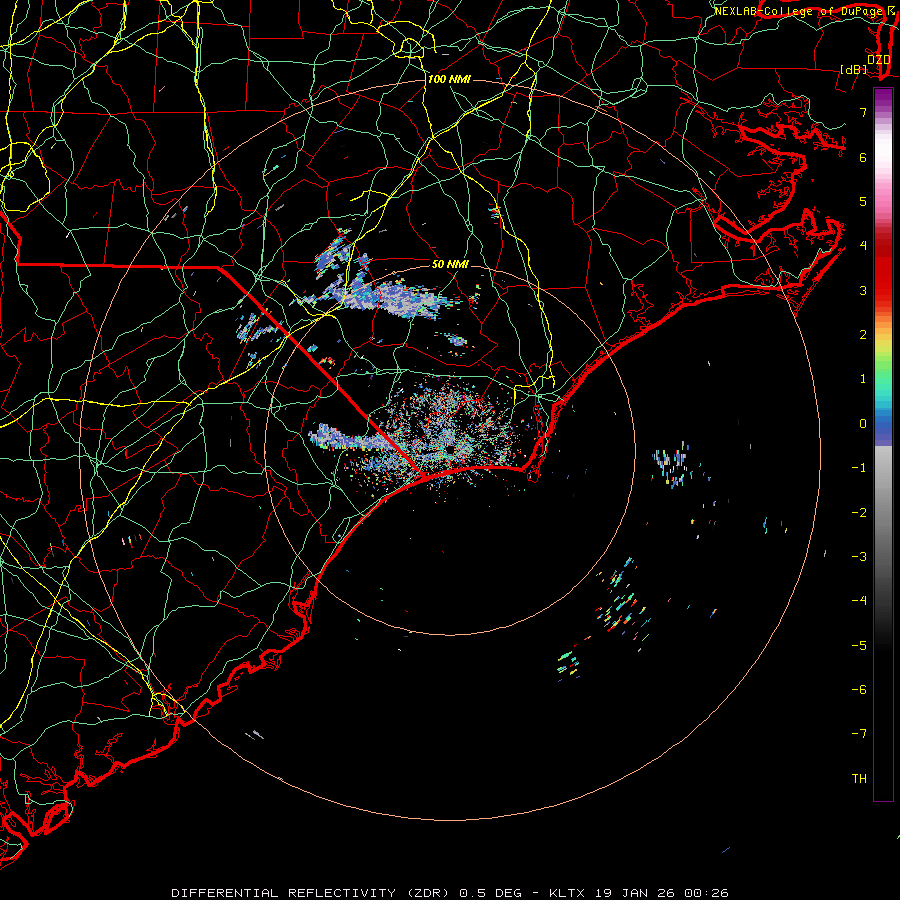Click the 7 value on the color scale
The height and width of the screenshot is (900, 900).
point(863,113)
